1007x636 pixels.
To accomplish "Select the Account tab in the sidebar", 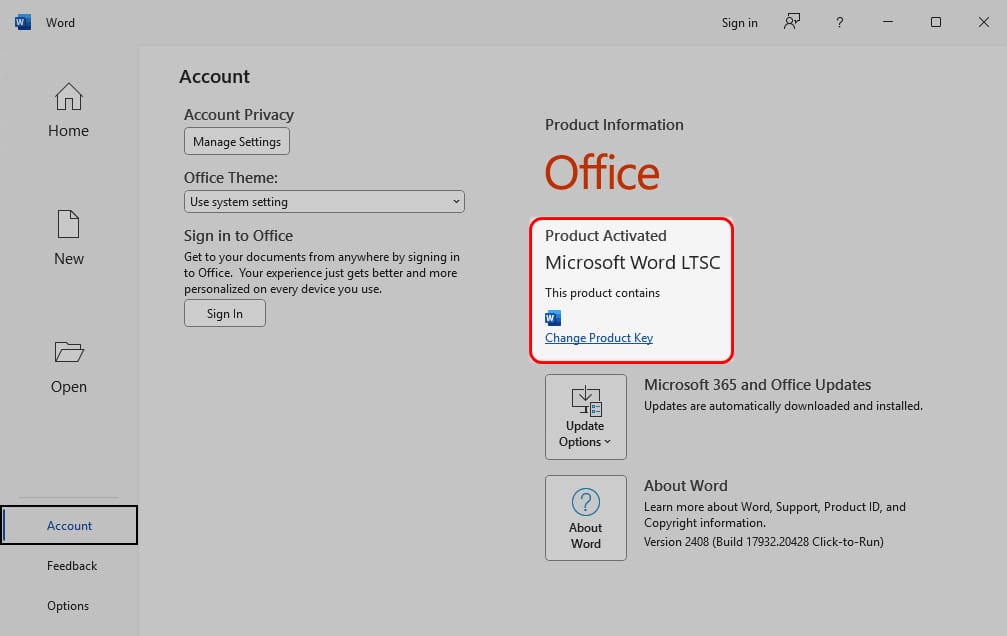I will pyautogui.click(x=69, y=526).
